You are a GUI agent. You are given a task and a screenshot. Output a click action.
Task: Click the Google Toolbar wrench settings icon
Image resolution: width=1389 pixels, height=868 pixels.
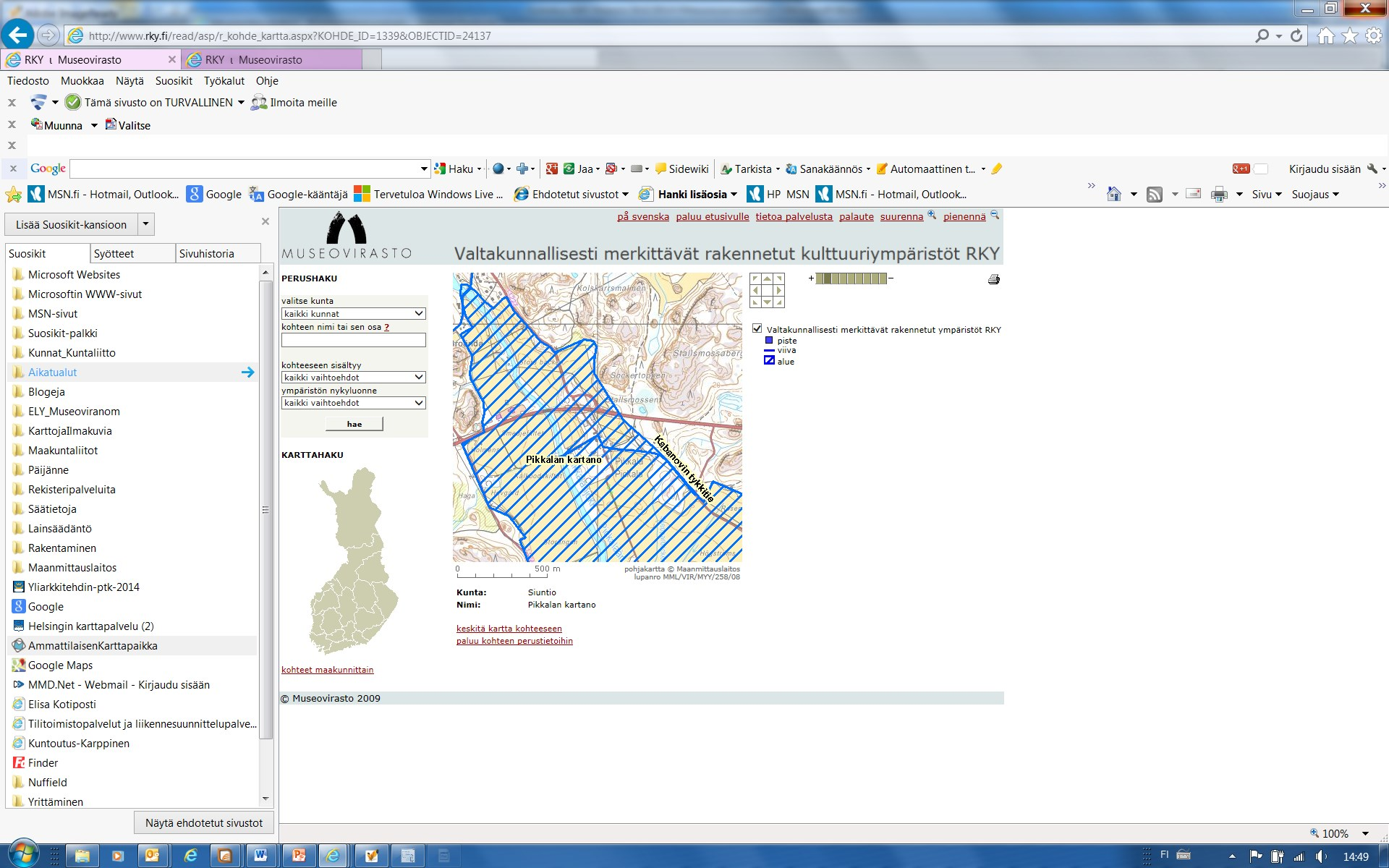click(x=1372, y=169)
